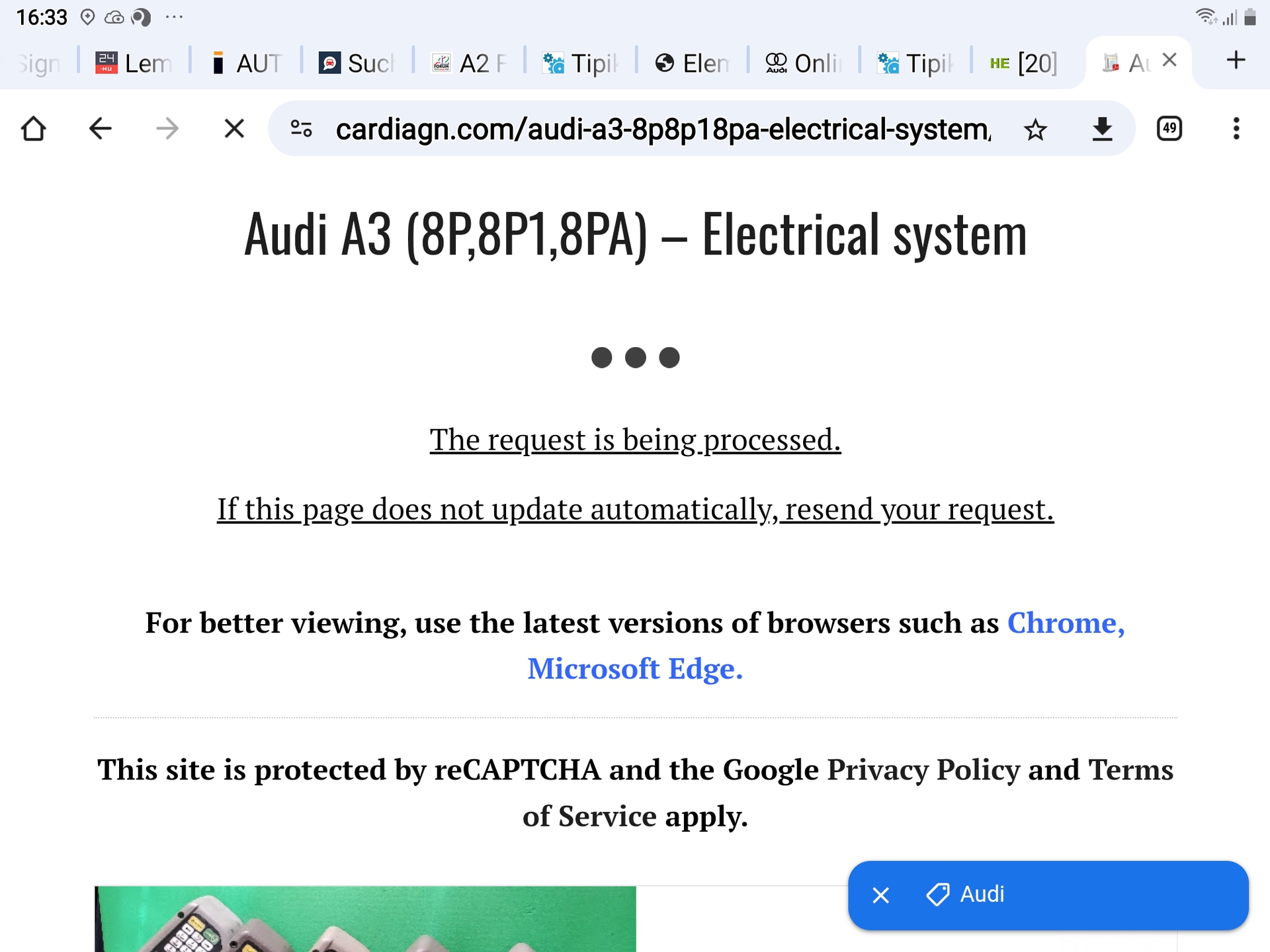Click the Microsoft Edge link
This screenshot has width=1270, height=952.
click(634, 669)
